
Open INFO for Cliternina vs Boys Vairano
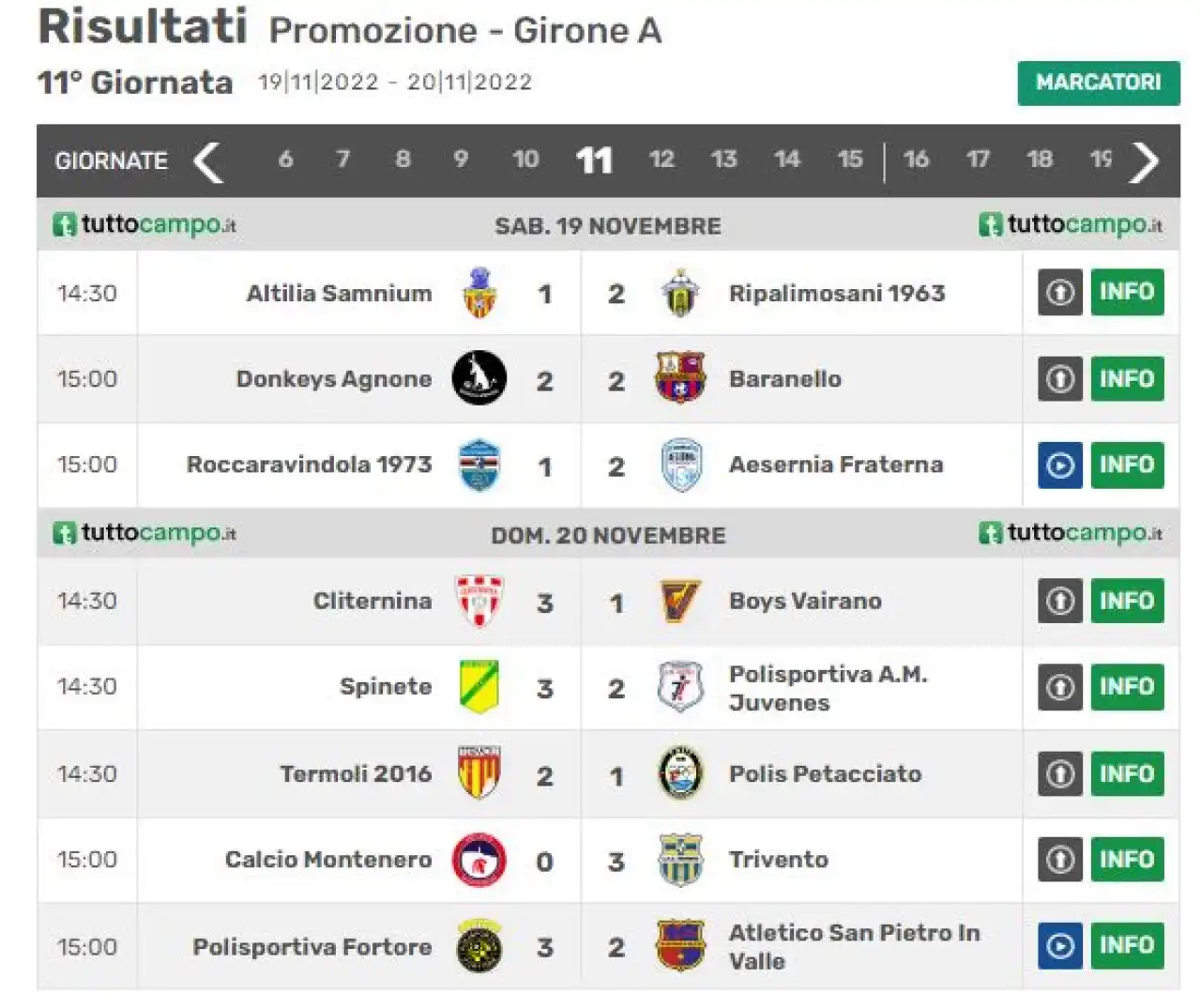1127,601
